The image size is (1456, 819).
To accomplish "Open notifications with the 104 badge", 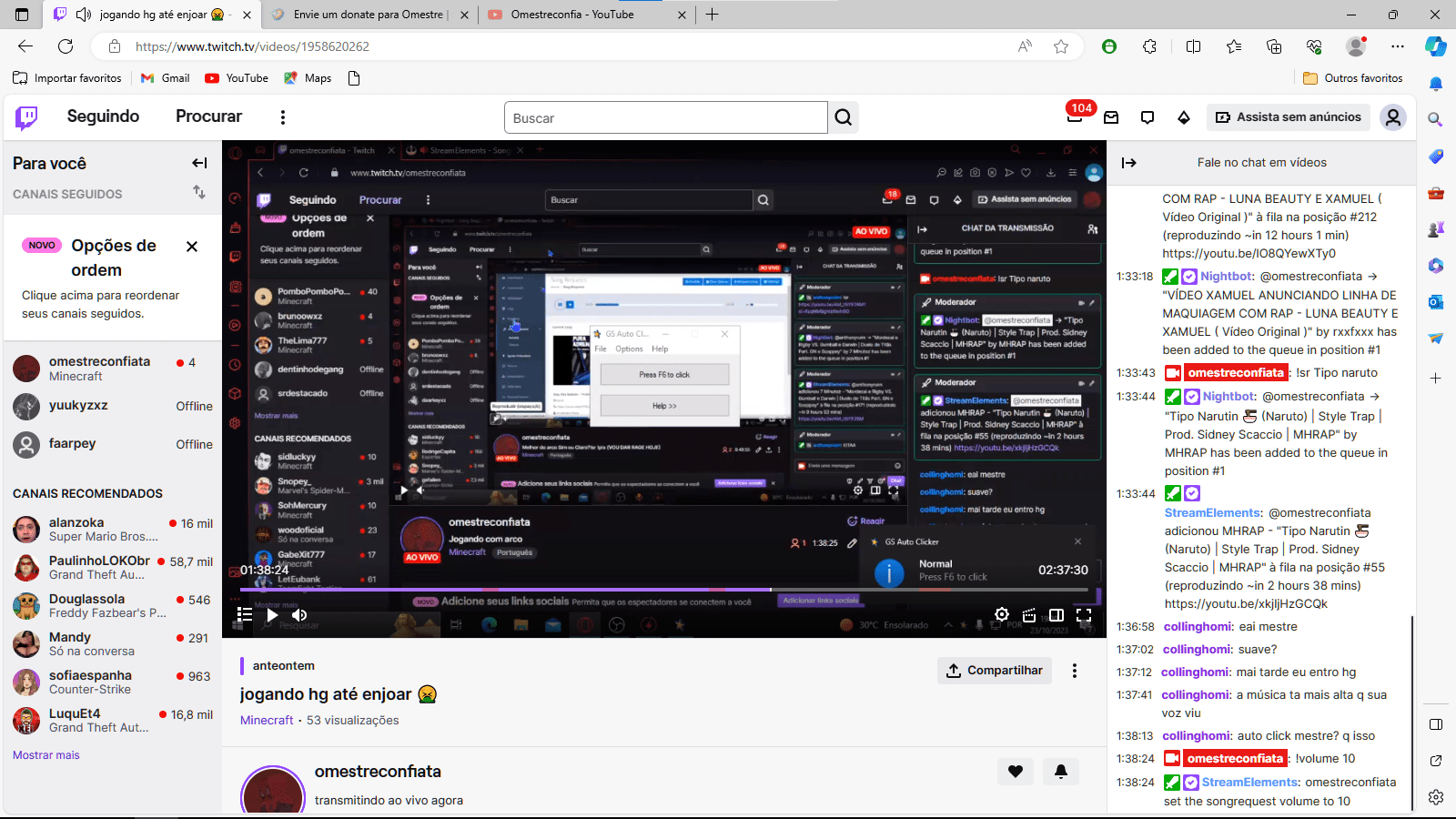I will (x=1075, y=116).
